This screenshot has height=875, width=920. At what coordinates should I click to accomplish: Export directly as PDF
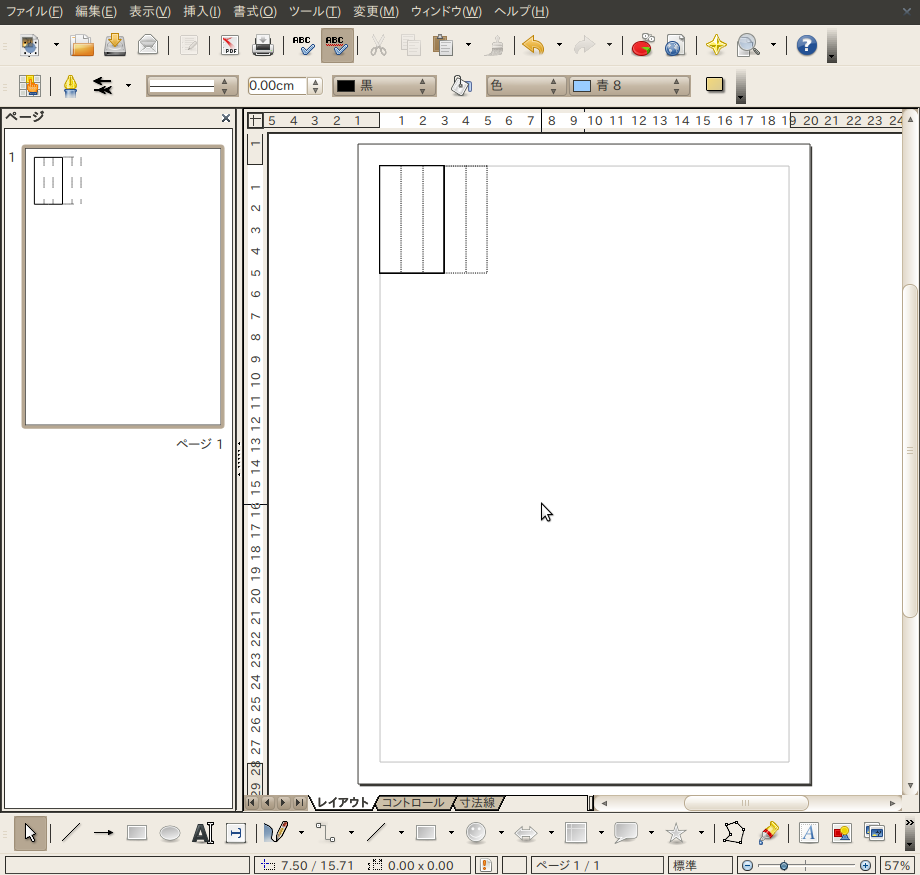point(230,45)
